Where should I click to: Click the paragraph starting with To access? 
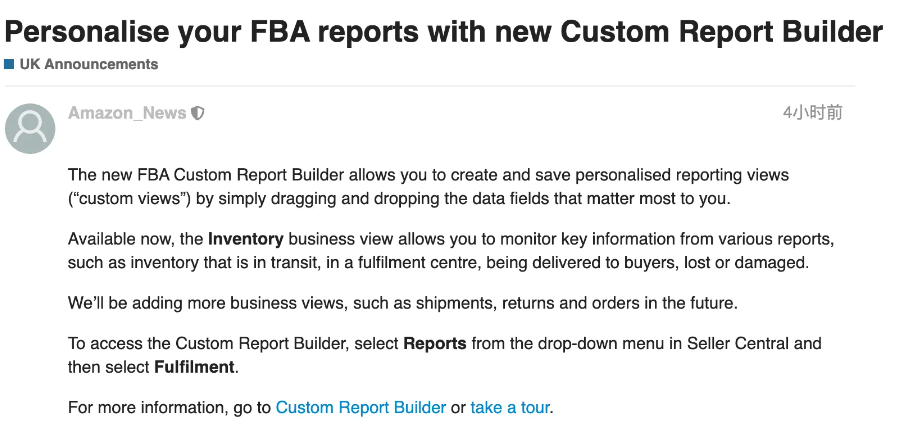(444, 356)
